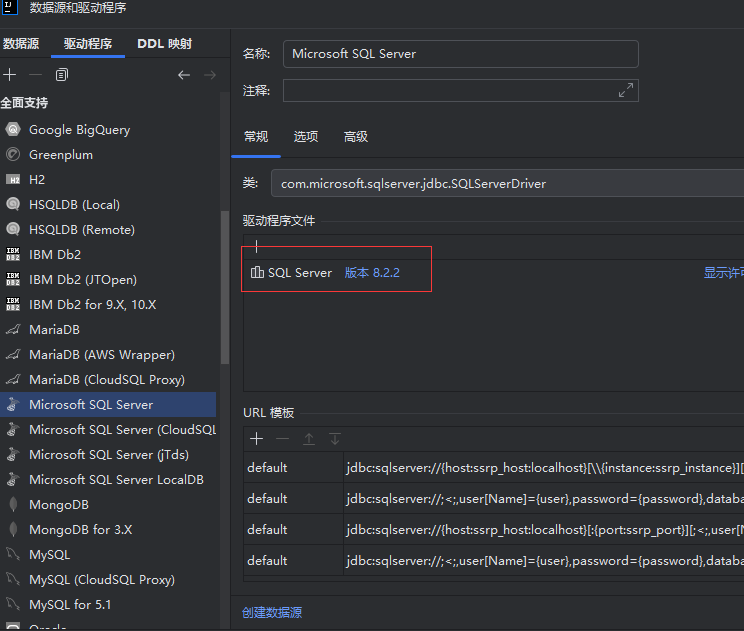This screenshot has height=631, width=744.
Task: Select MySQL for 5.1 driver
Action: tap(108, 604)
